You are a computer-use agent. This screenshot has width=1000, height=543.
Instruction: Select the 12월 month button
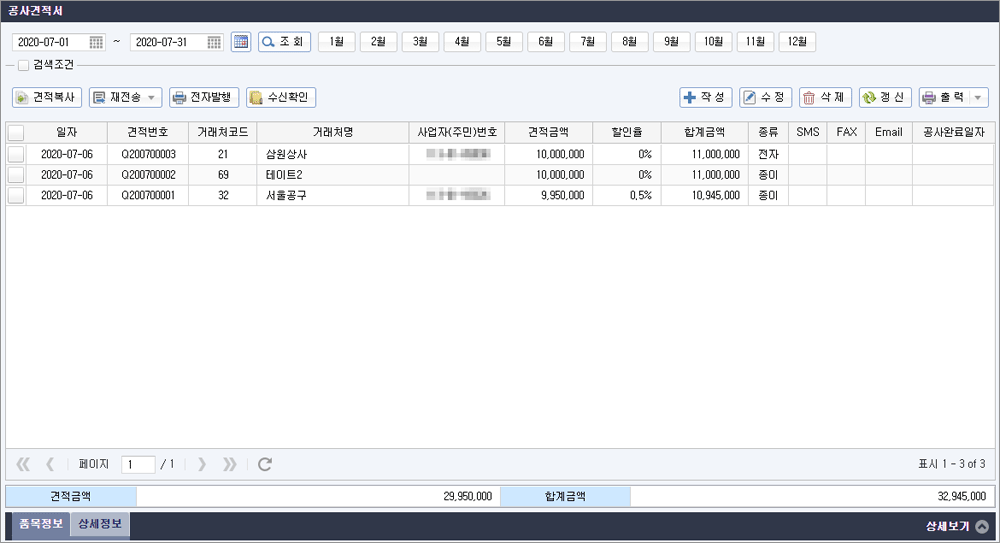point(798,42)
